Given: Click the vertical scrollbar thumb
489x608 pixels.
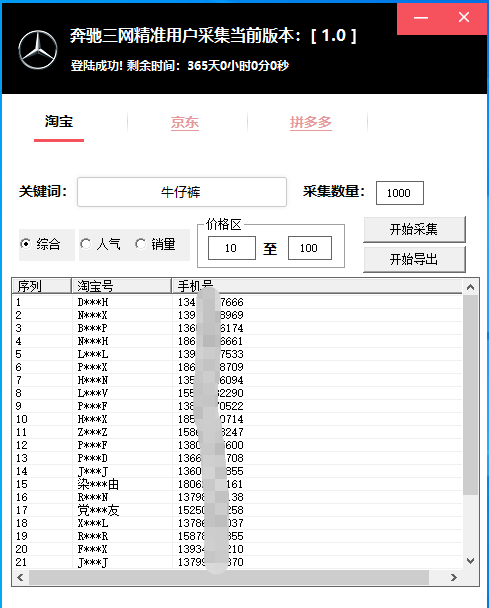Looking at the screenshot, I should click(470, 395).
